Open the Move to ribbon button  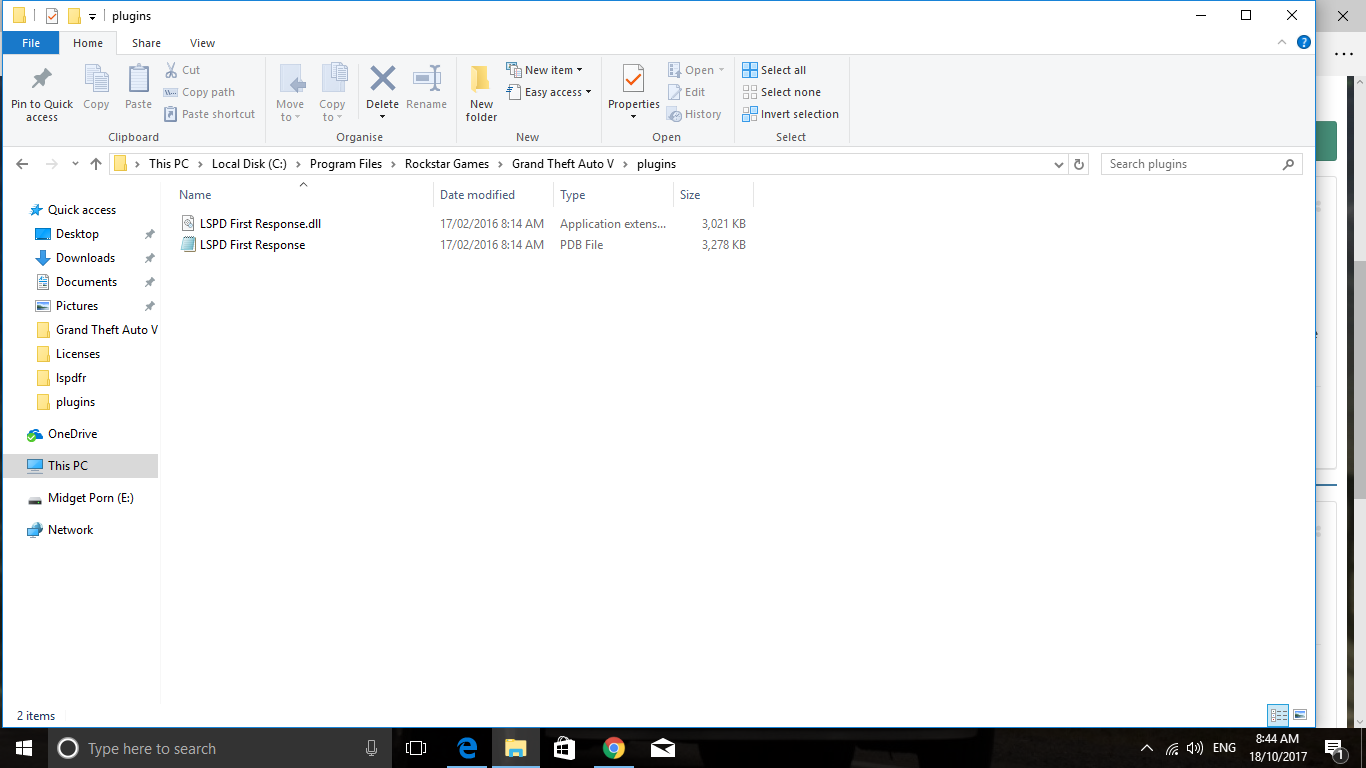point(290,93)
